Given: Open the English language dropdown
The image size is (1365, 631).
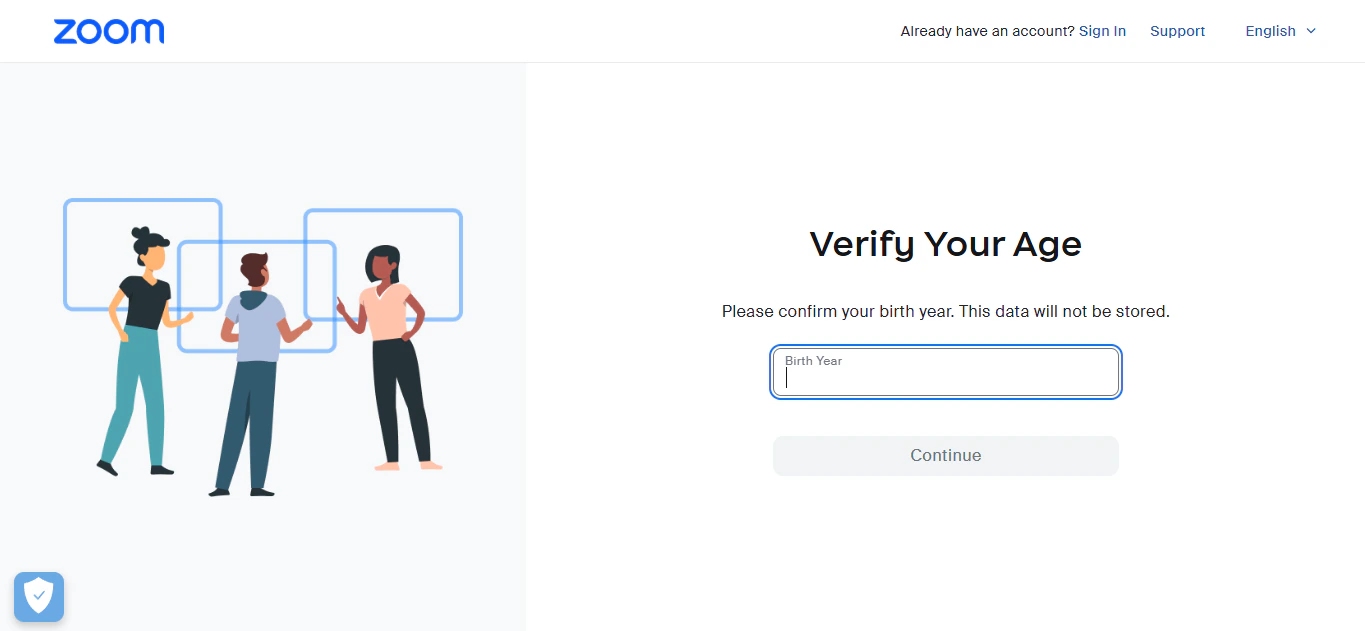Looking at the screenshot, I should pyautogui.click(x=1280, y=31).
